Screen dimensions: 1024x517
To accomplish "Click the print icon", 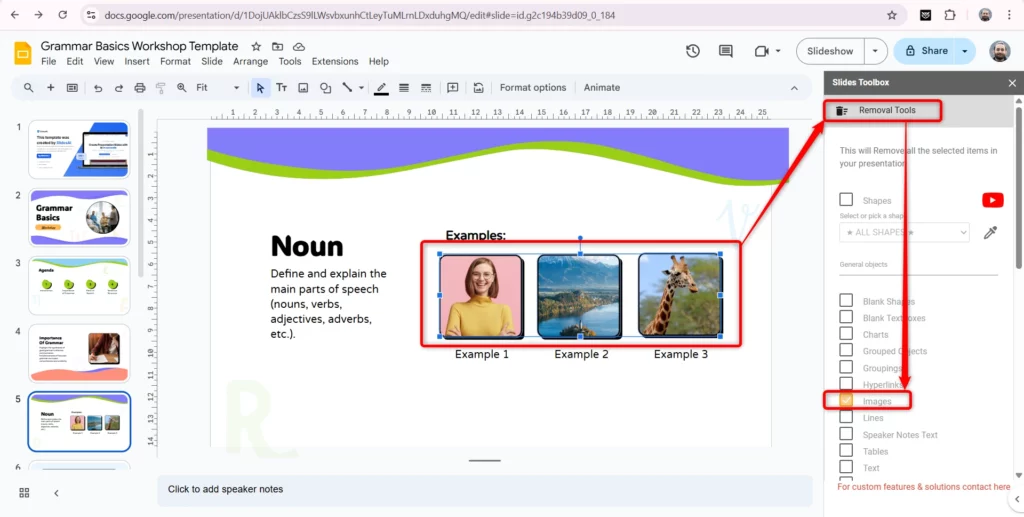I will click(x=139, y=88).
